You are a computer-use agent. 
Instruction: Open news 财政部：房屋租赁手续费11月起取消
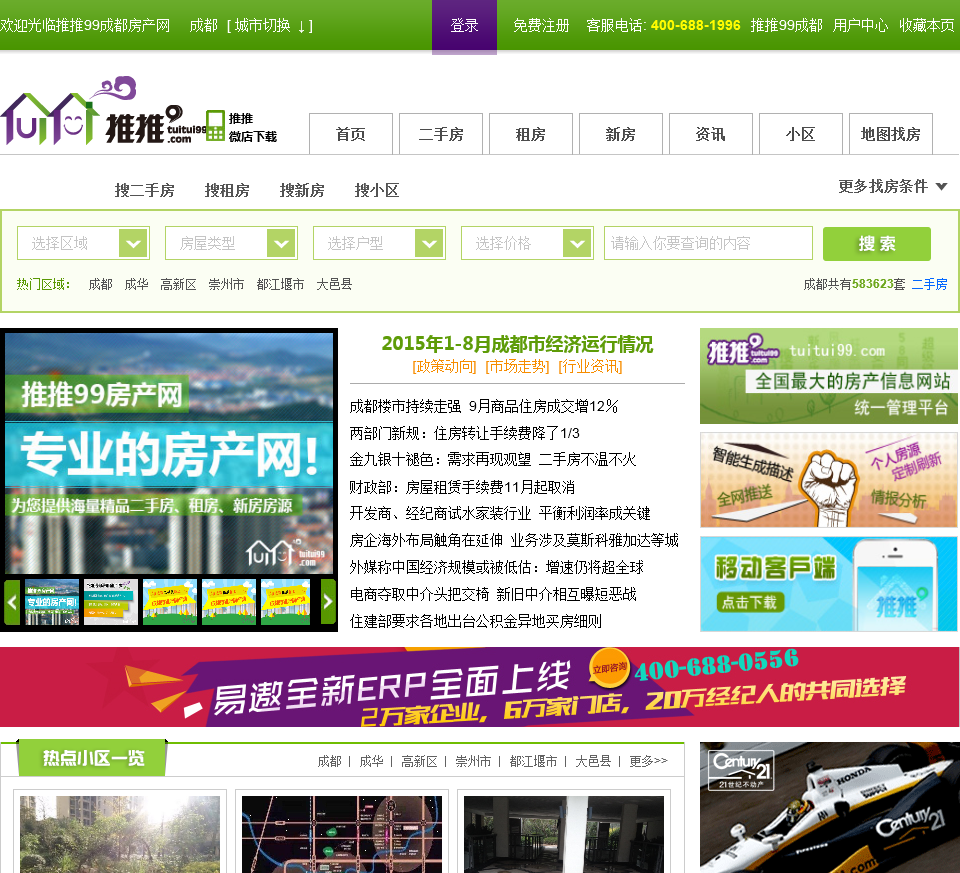[x=462, y=487]
